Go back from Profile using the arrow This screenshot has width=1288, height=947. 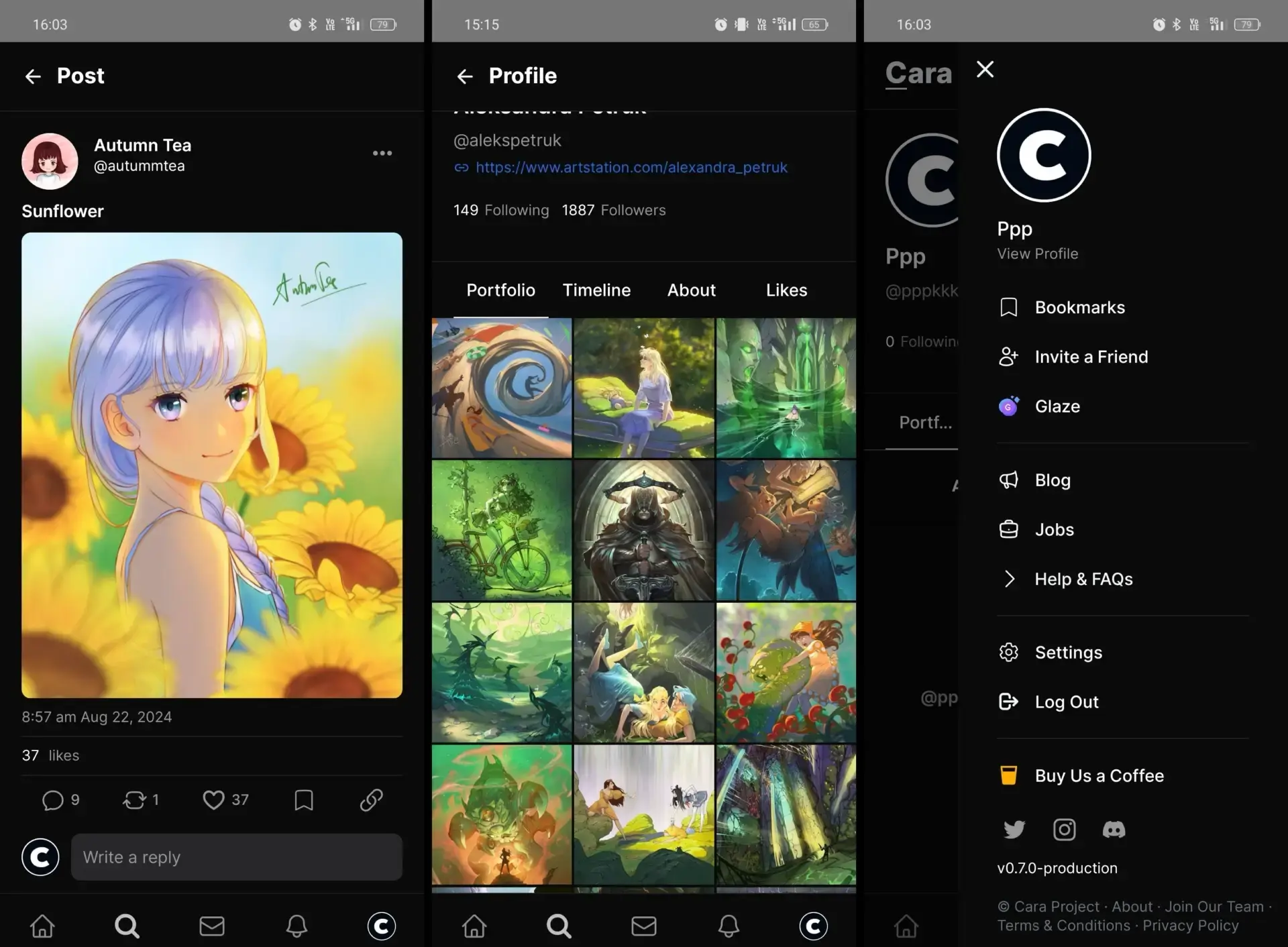pos(465,76)
